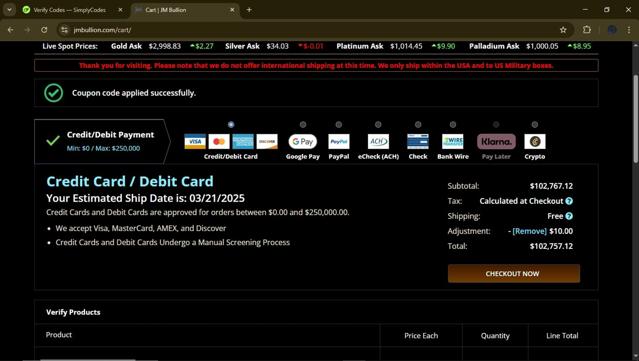639x361 pixels.
Task: Pick the eCheck (ACH) icon
Action: (378, 141)
